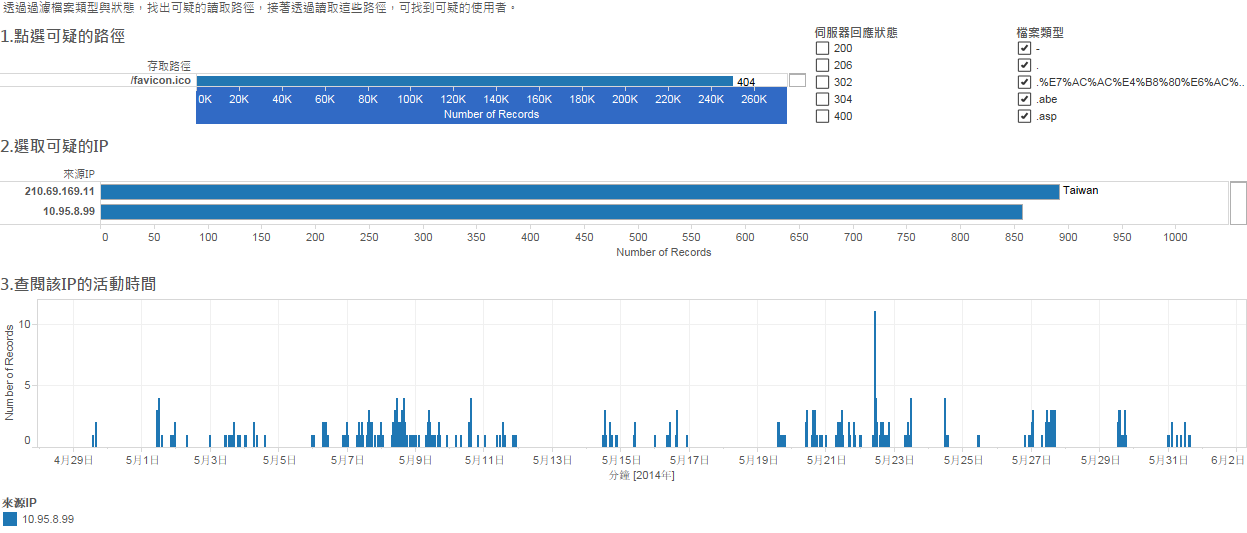Click the 5月23日 date label

[895, 460]
